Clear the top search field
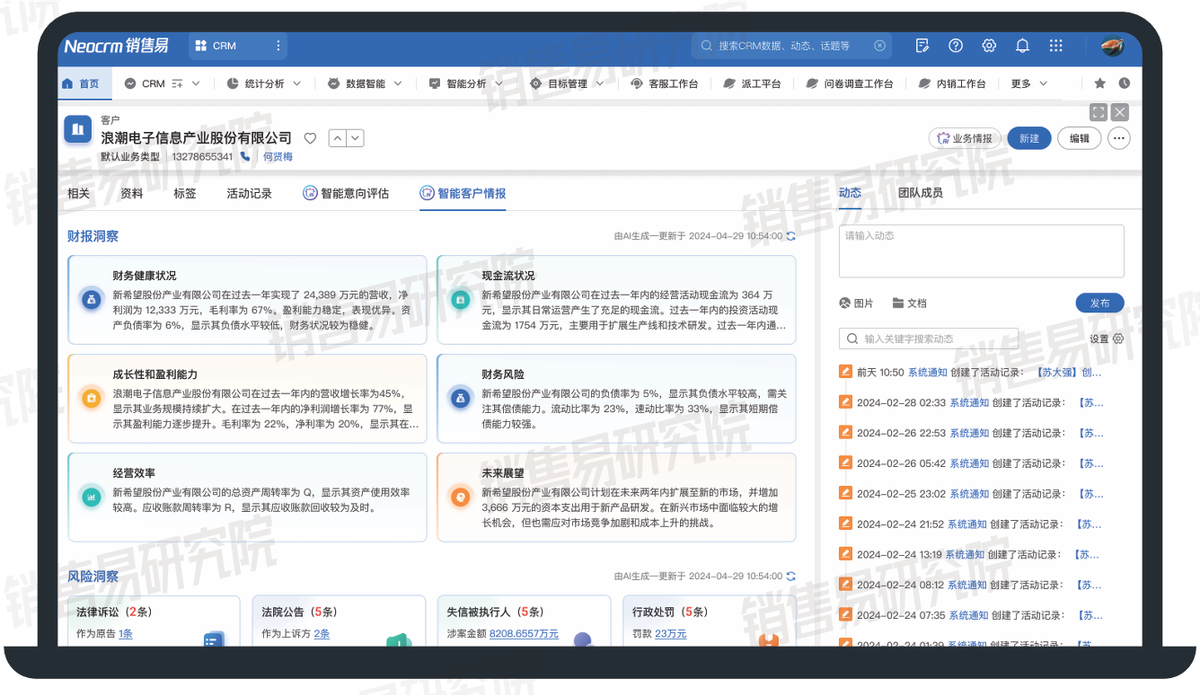The image size is (1200, 695). 879,46
